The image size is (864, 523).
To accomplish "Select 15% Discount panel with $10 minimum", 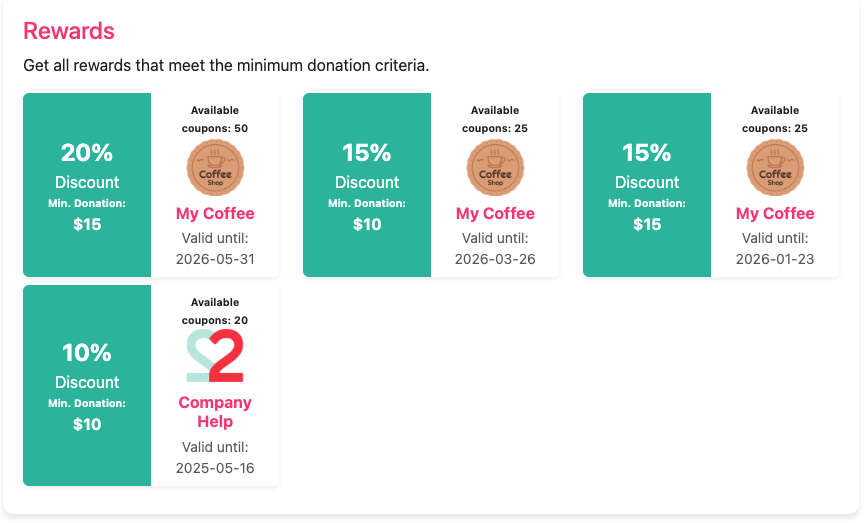I will [367, 185].
